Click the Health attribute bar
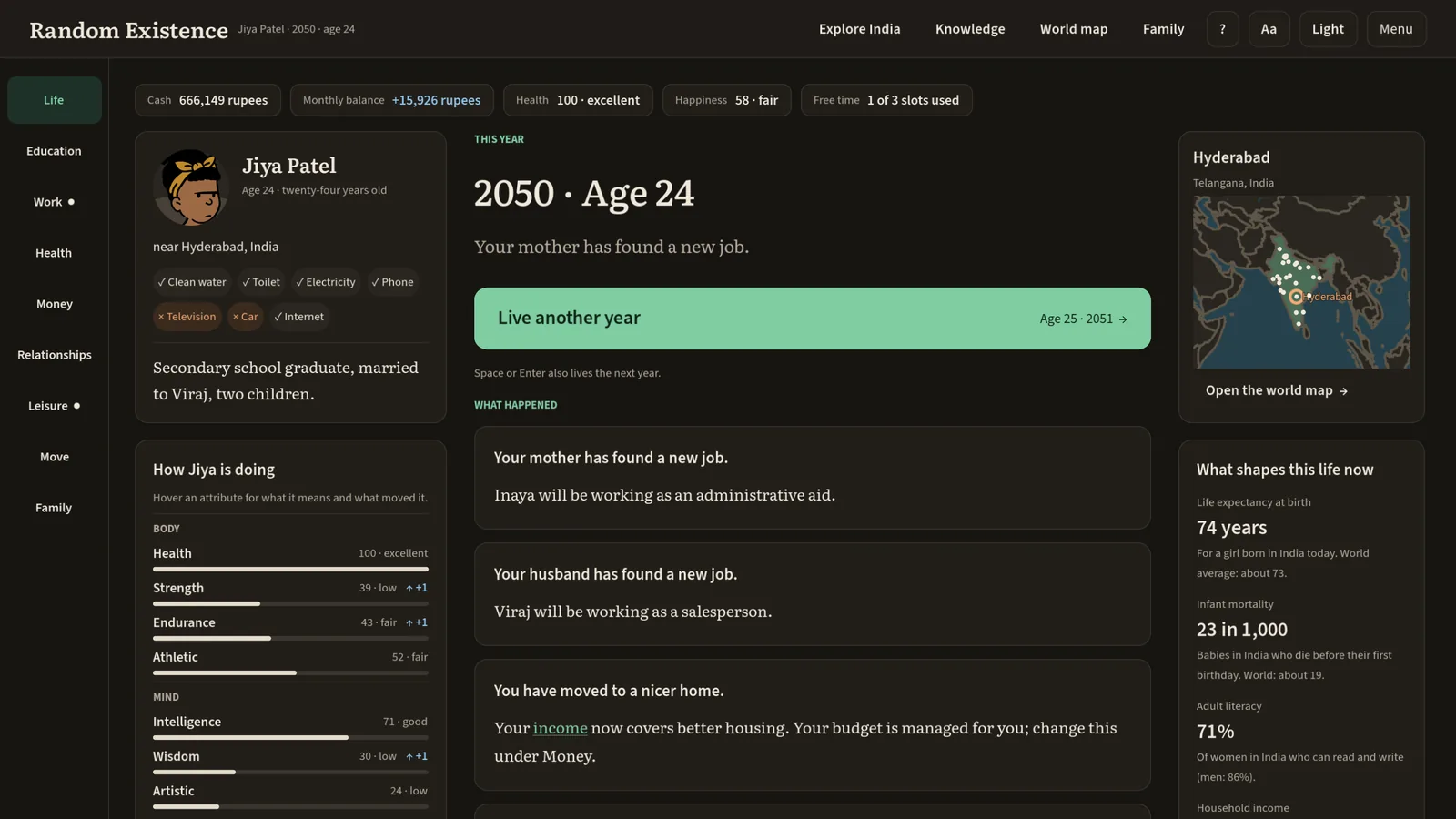 [x=290, y=569]
